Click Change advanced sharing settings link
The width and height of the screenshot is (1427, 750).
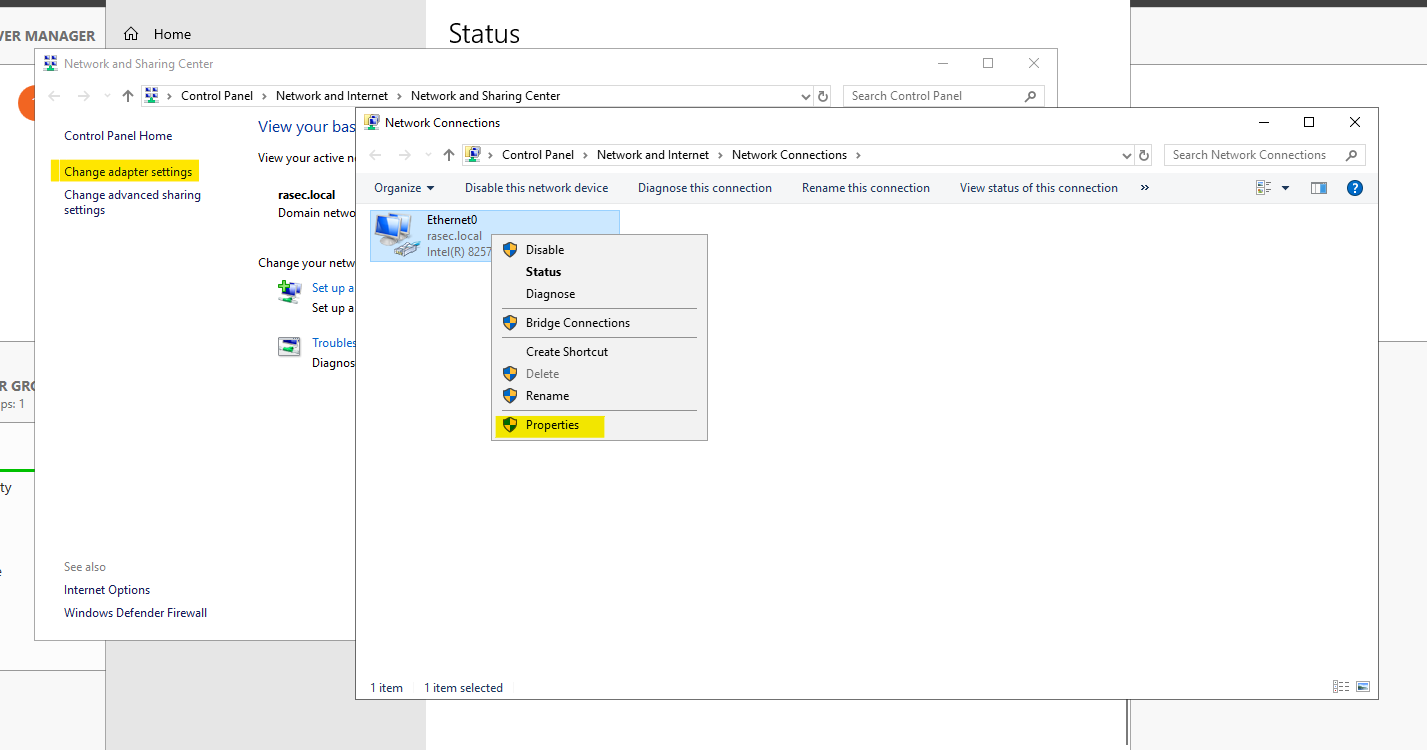pyautogui.click(x=132, y=203)
